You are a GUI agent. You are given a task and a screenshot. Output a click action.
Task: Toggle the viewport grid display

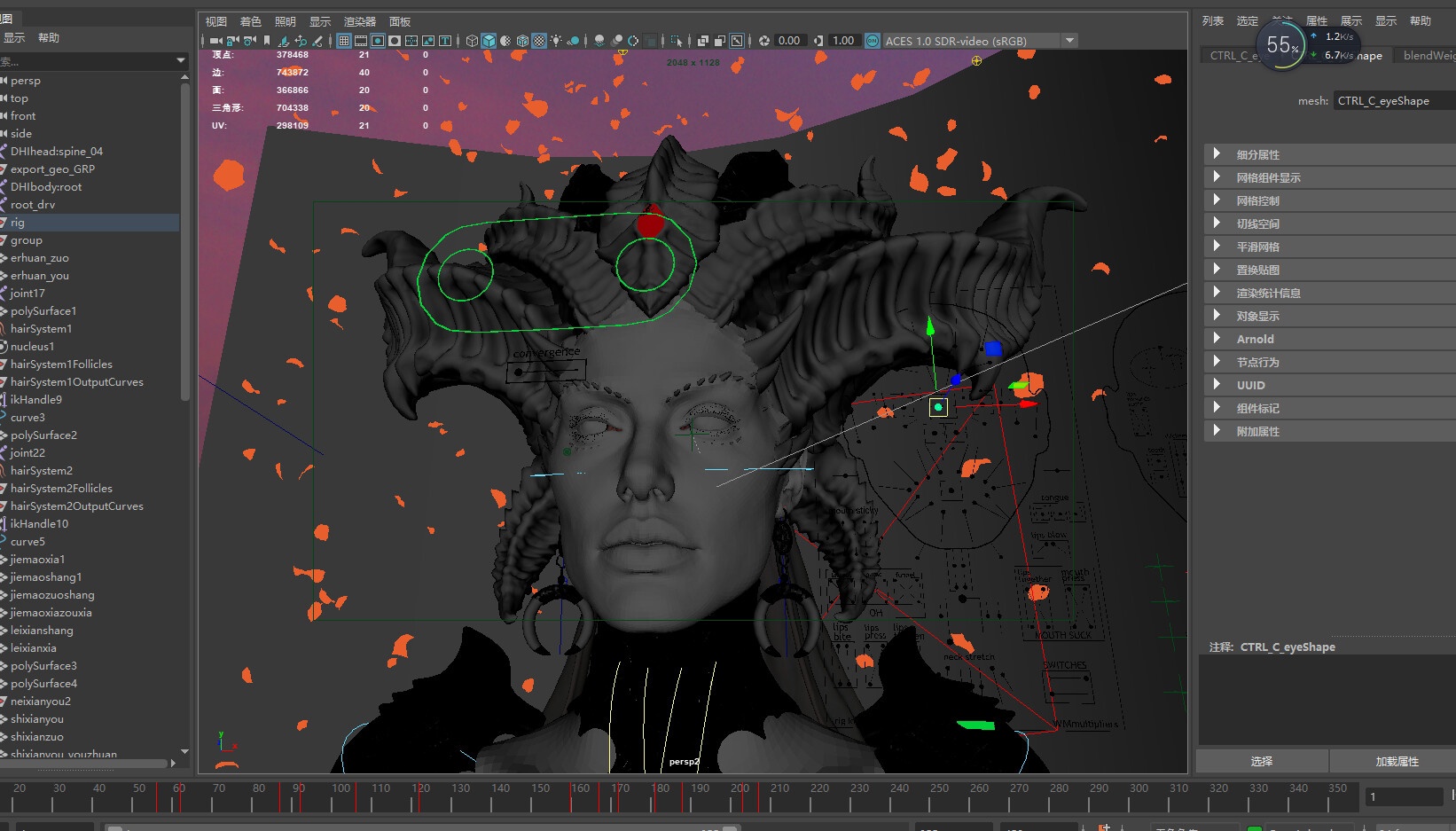coord(344,41)
